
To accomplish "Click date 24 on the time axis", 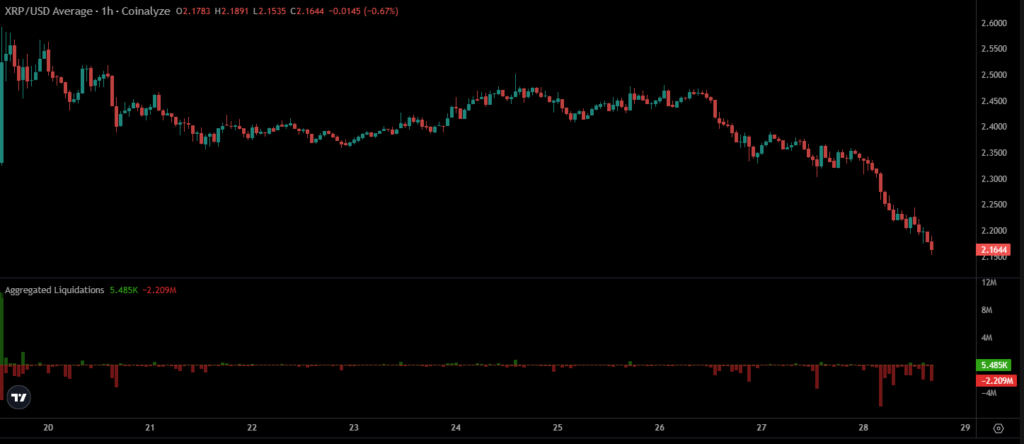I will (455, 427).
